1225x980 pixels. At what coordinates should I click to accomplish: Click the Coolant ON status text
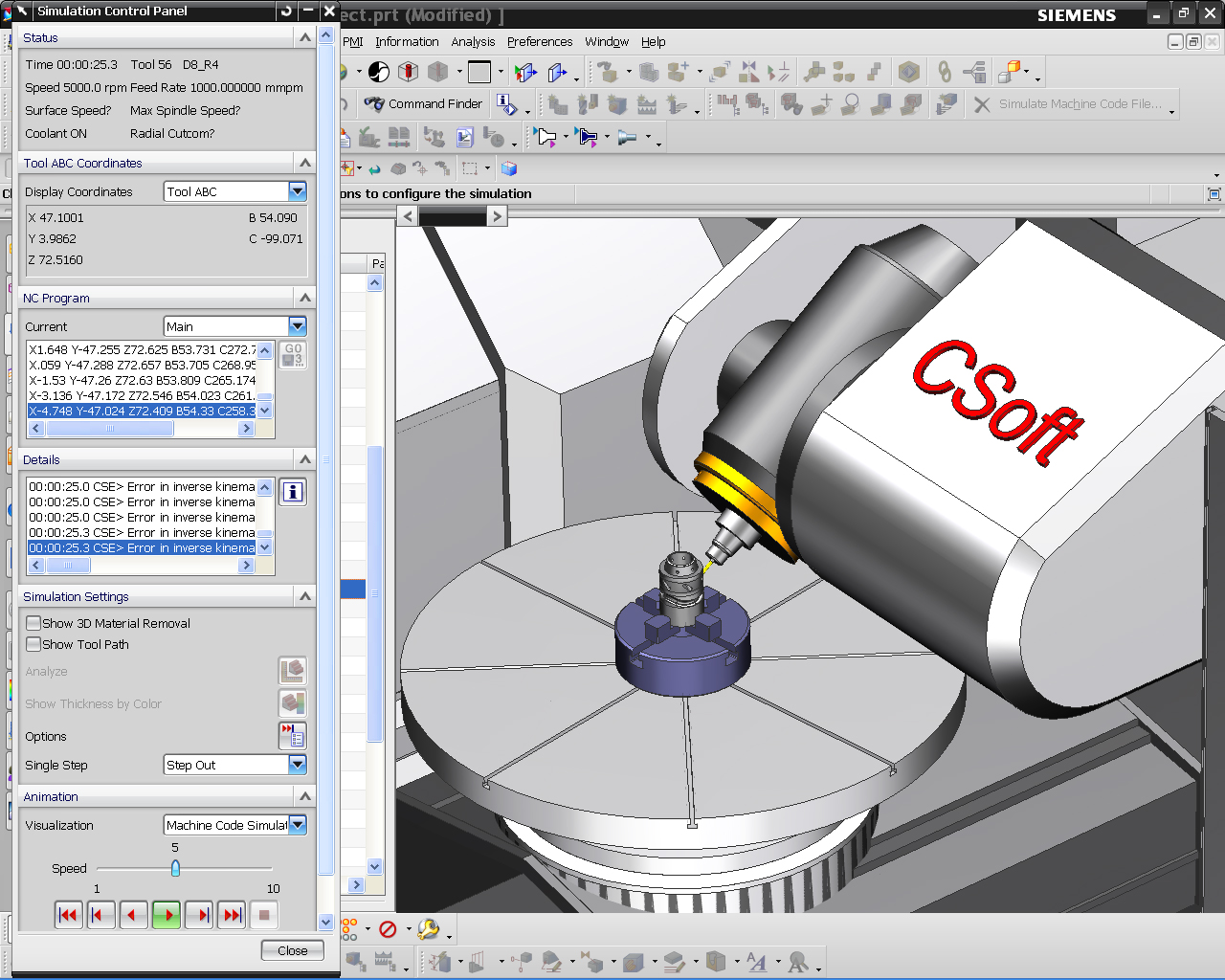56,133
